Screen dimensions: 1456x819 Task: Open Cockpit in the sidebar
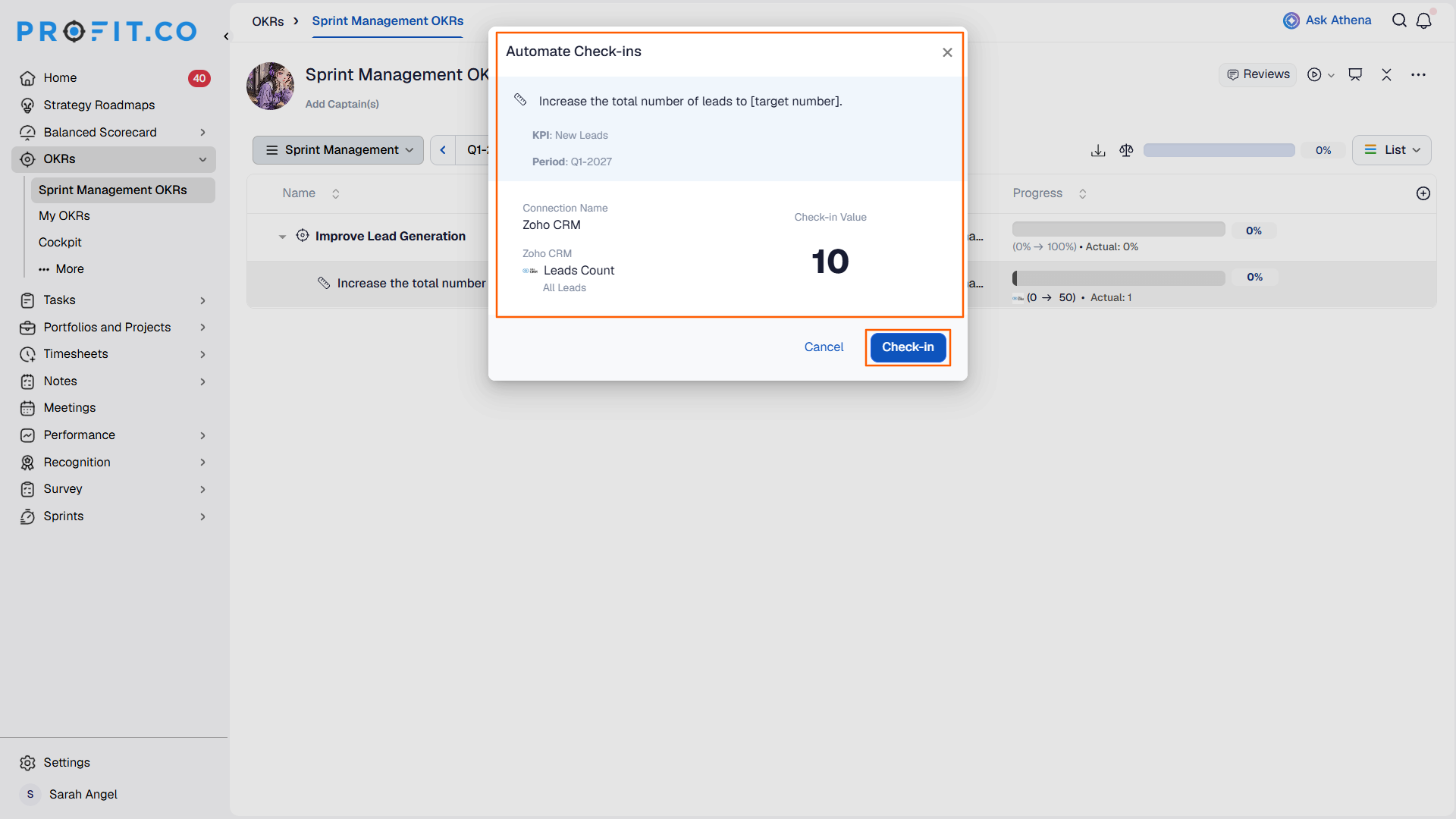pos(60,243)
